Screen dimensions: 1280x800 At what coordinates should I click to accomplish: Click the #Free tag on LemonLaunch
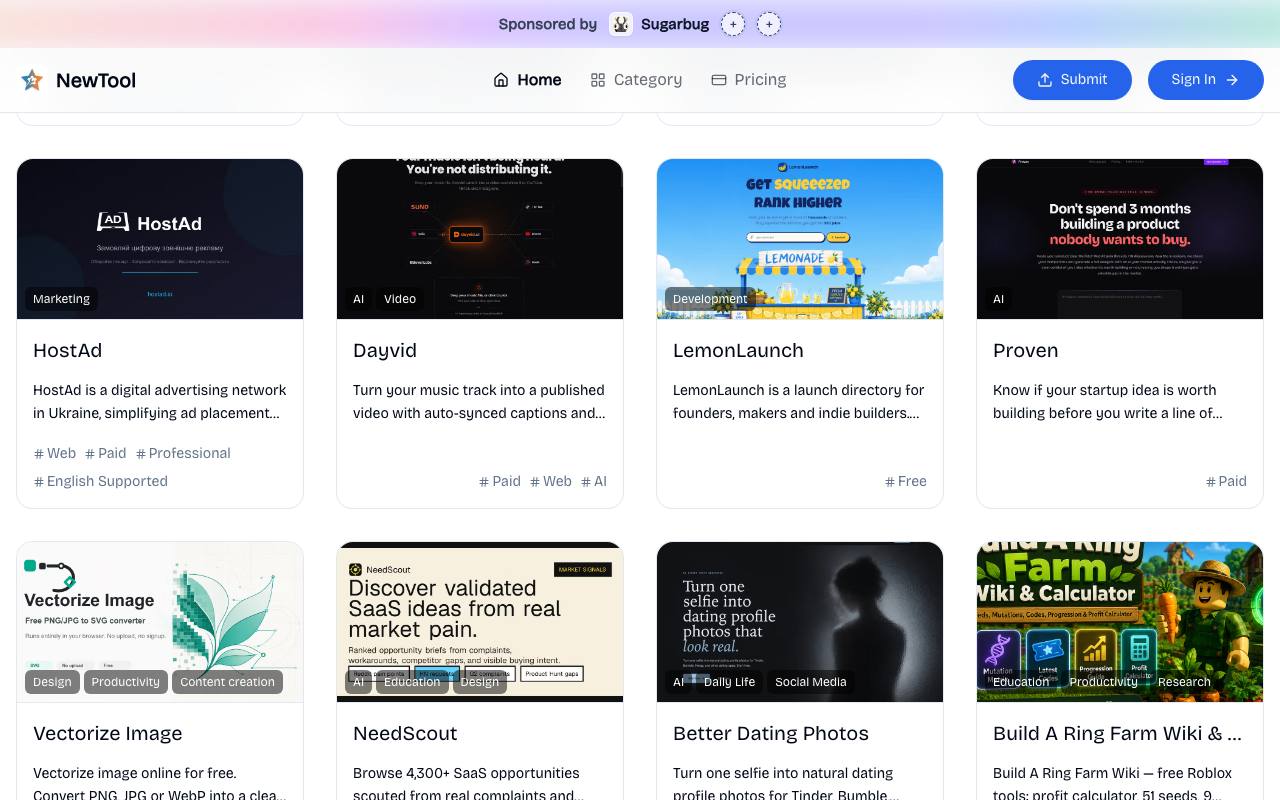click(x=906, y=481)
